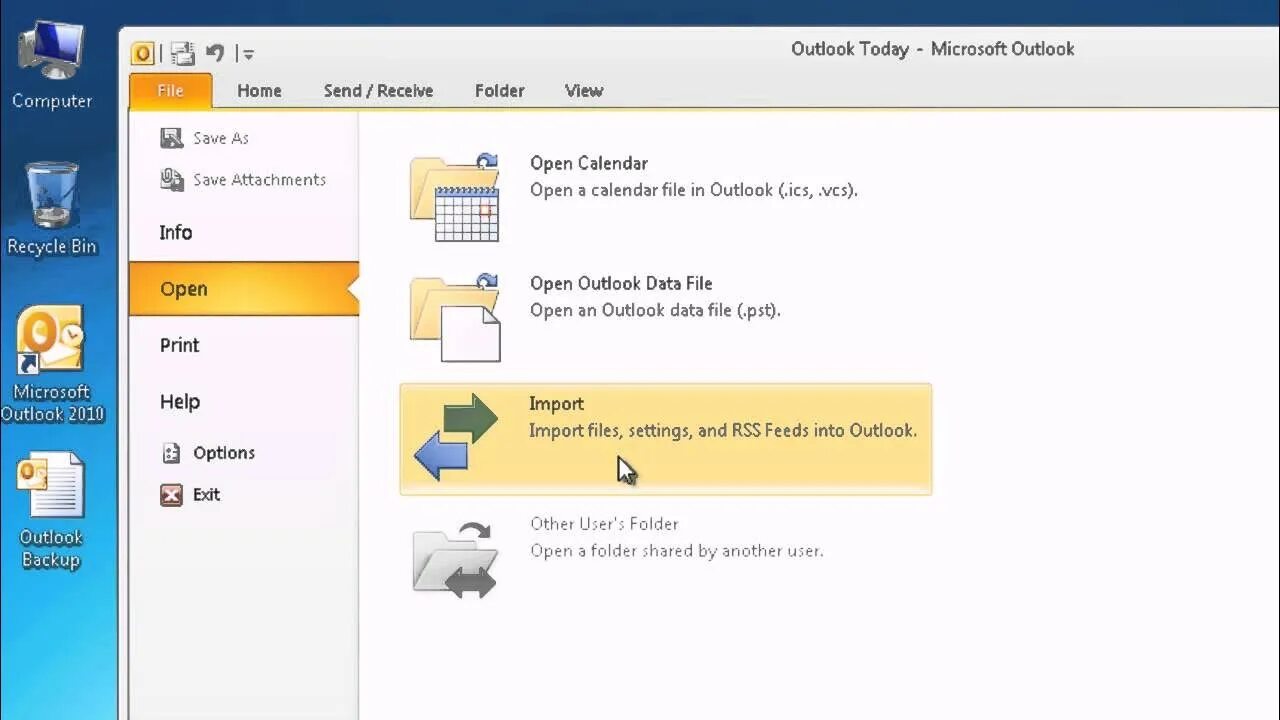Screen dimensions: 1280x720
Task: Go to the Folder tab
Action: tap(499, 90)
